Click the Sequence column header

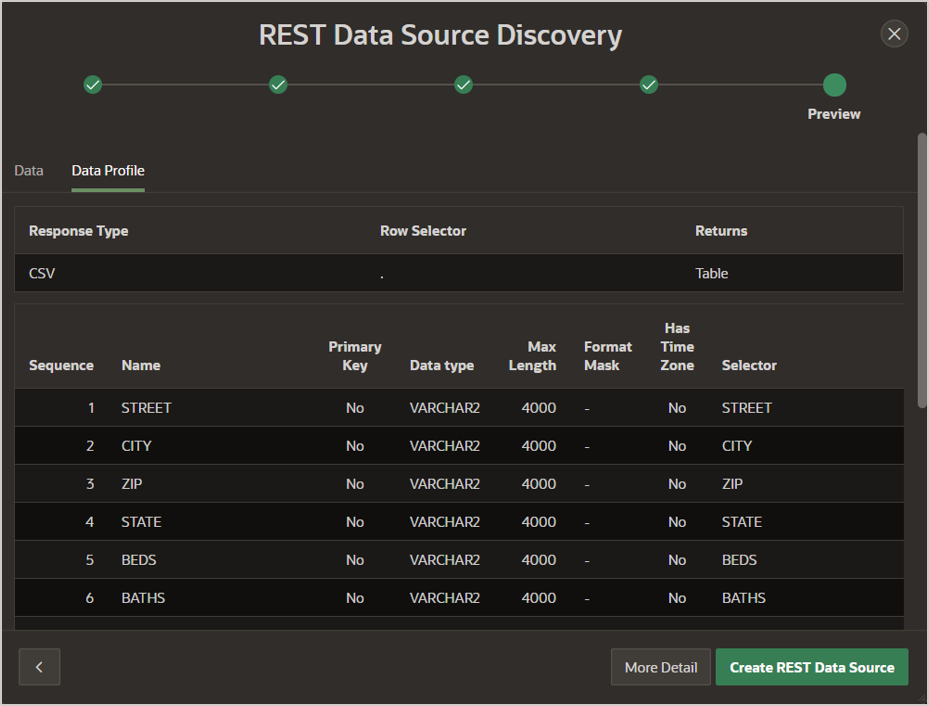click(61, 366)
